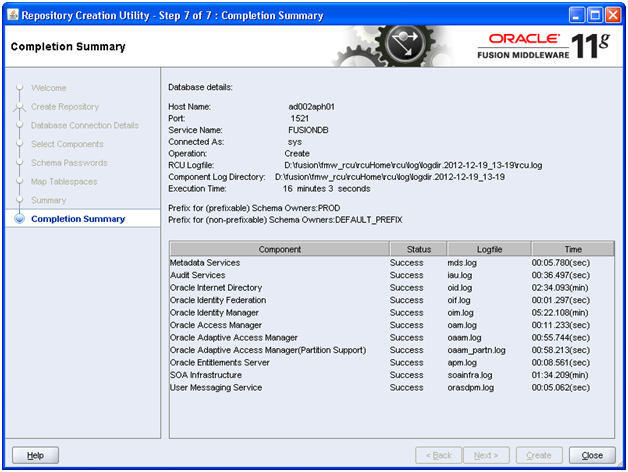Image resolution: width=628 pixels, height=472 pixels.
Task: Click the Component column header
Action: 280,249
